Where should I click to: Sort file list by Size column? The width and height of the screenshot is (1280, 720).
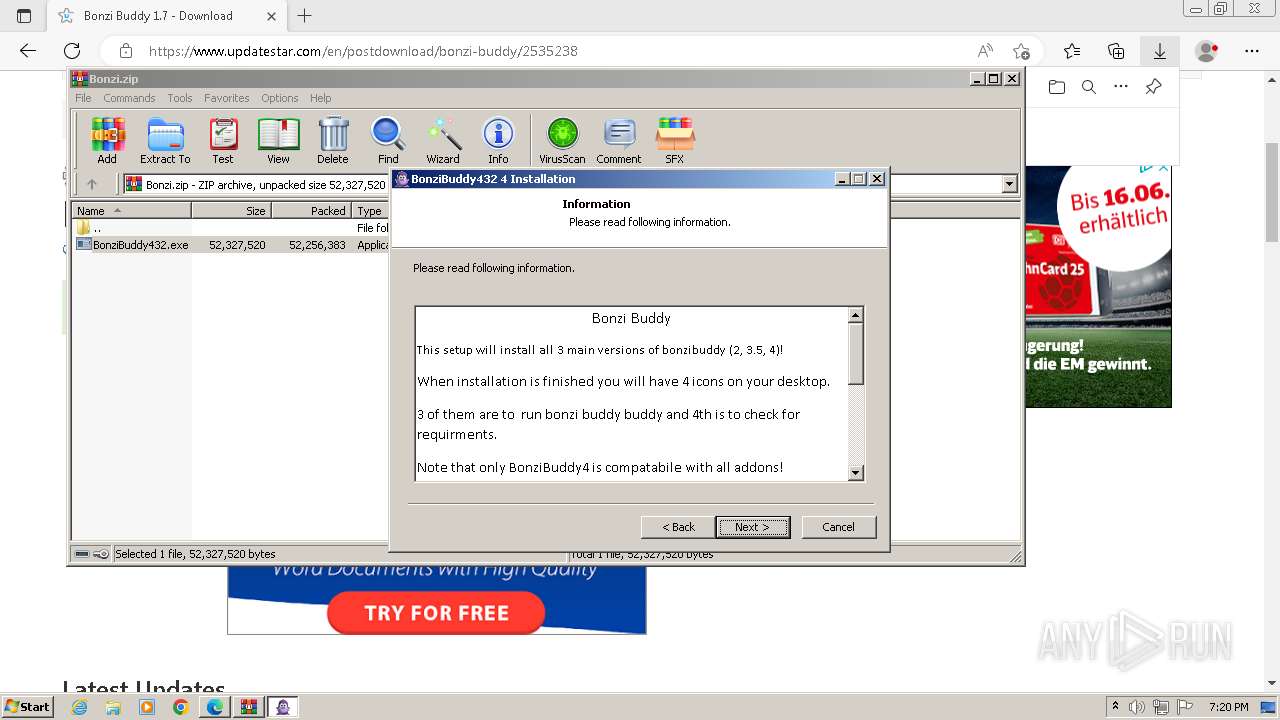[x=231, y=211]
